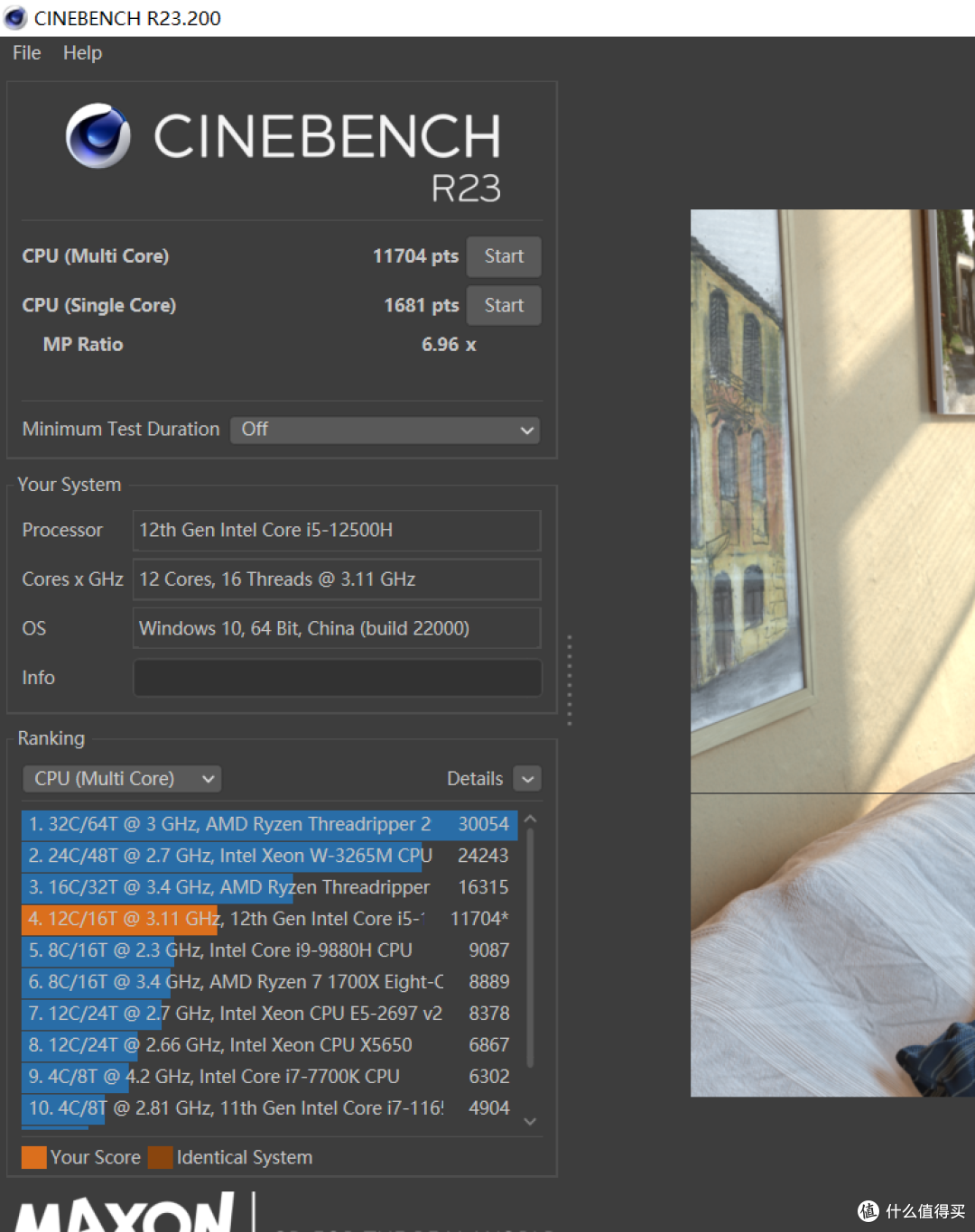Open the File menu
Image resolution: width=975 pixels, height=1232 pixels.
26,53
